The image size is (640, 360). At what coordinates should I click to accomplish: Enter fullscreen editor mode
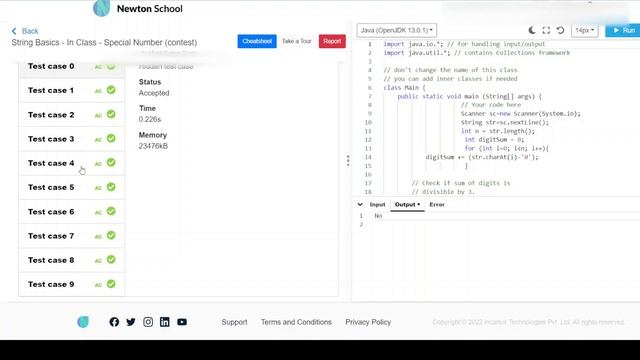(546, 30)
